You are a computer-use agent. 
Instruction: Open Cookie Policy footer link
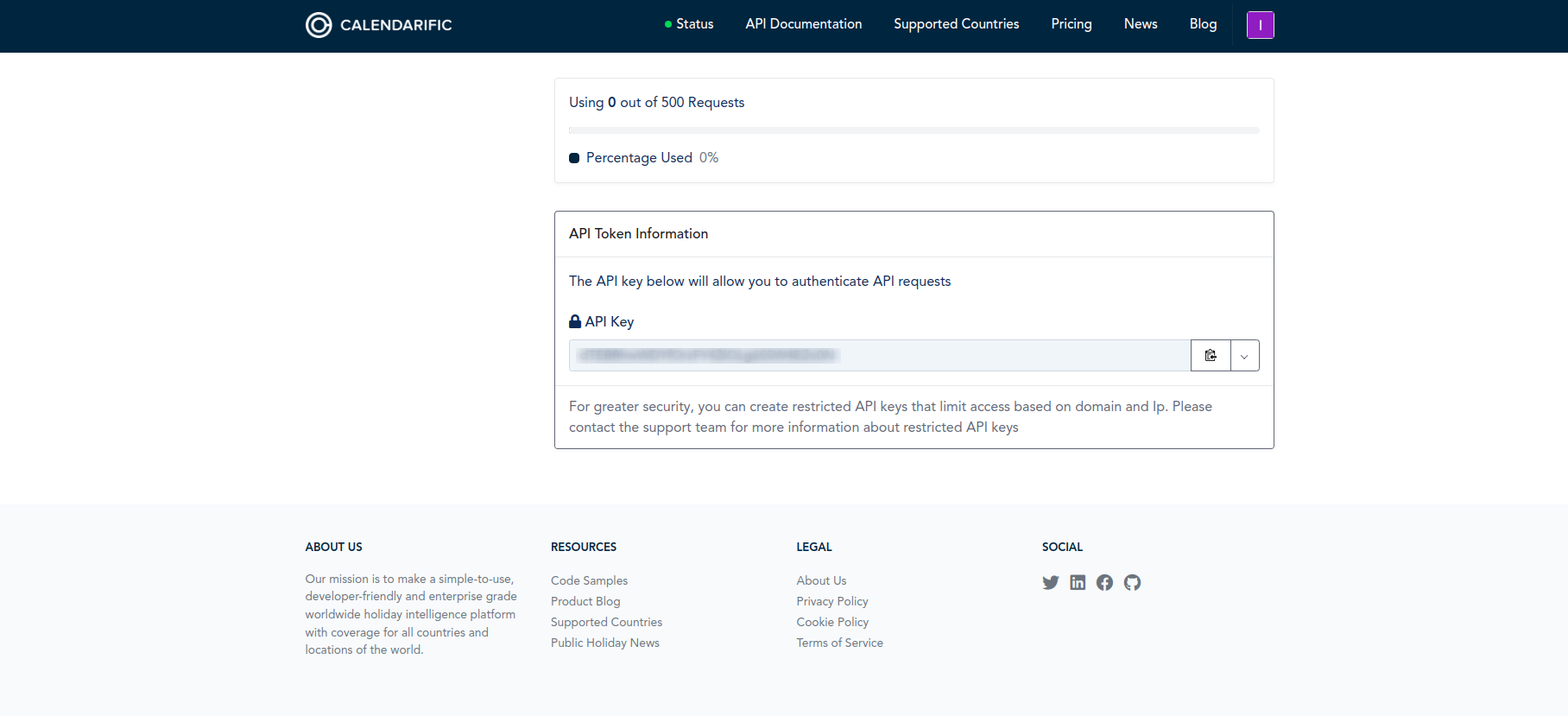pos(832,622)
